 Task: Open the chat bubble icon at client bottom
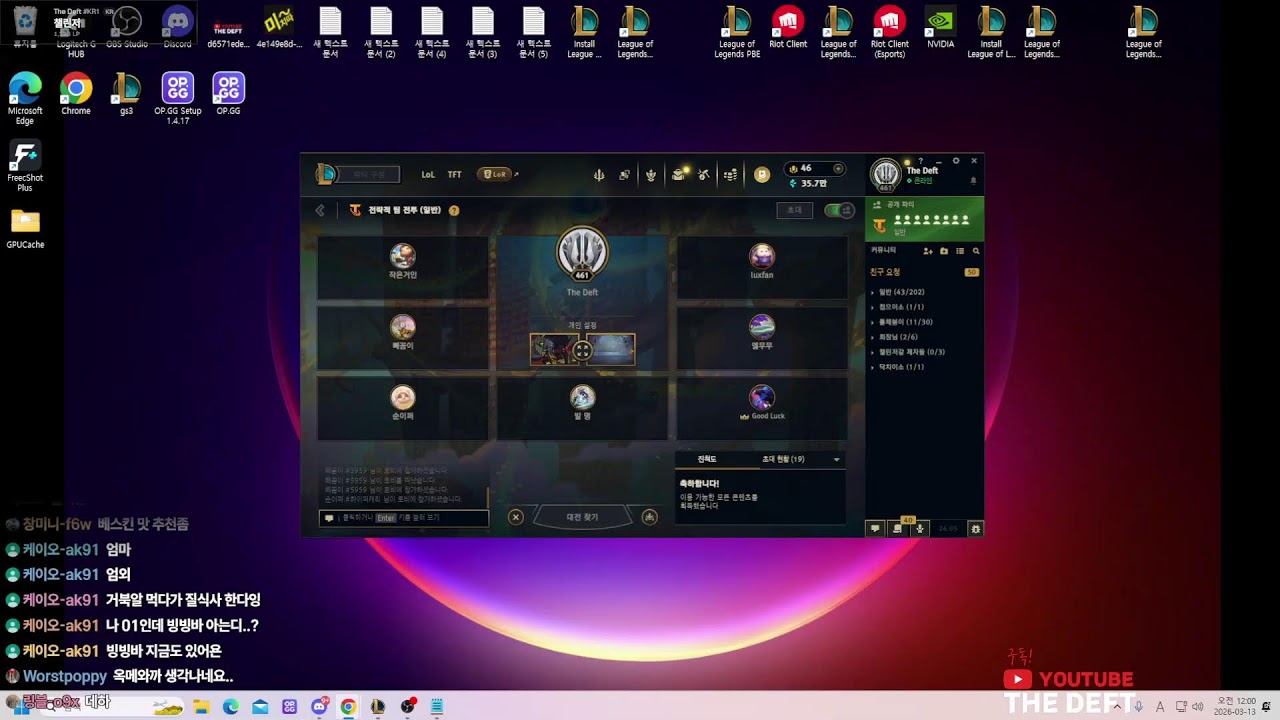(875, 528)
